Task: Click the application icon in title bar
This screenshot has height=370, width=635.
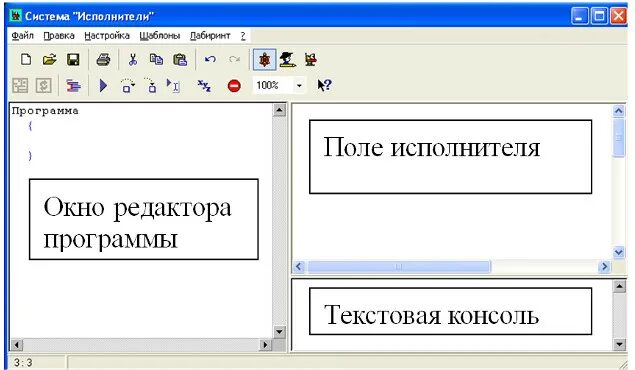Action: pos(15,16)
